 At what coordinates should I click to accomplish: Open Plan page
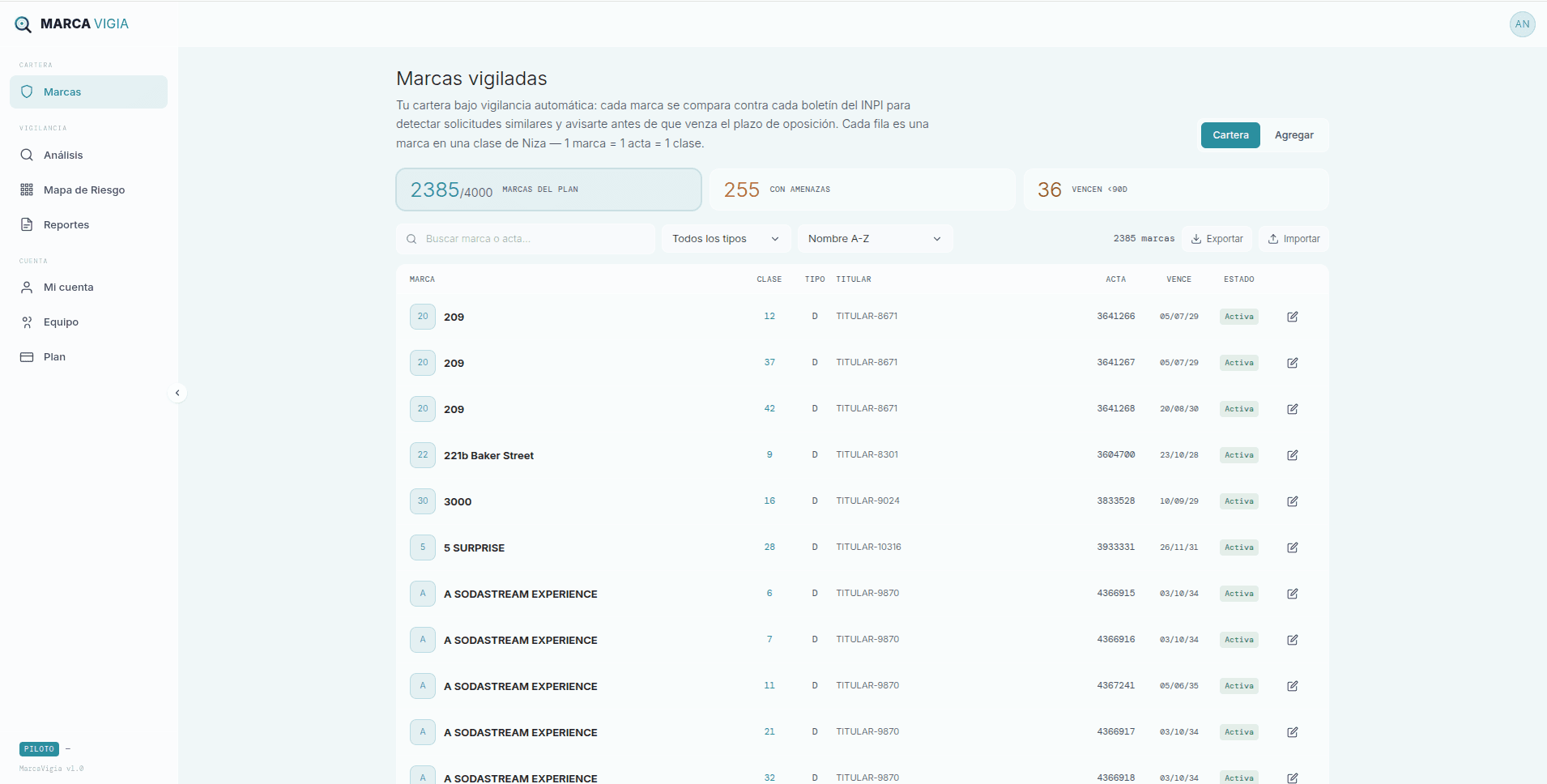point(88,357)
